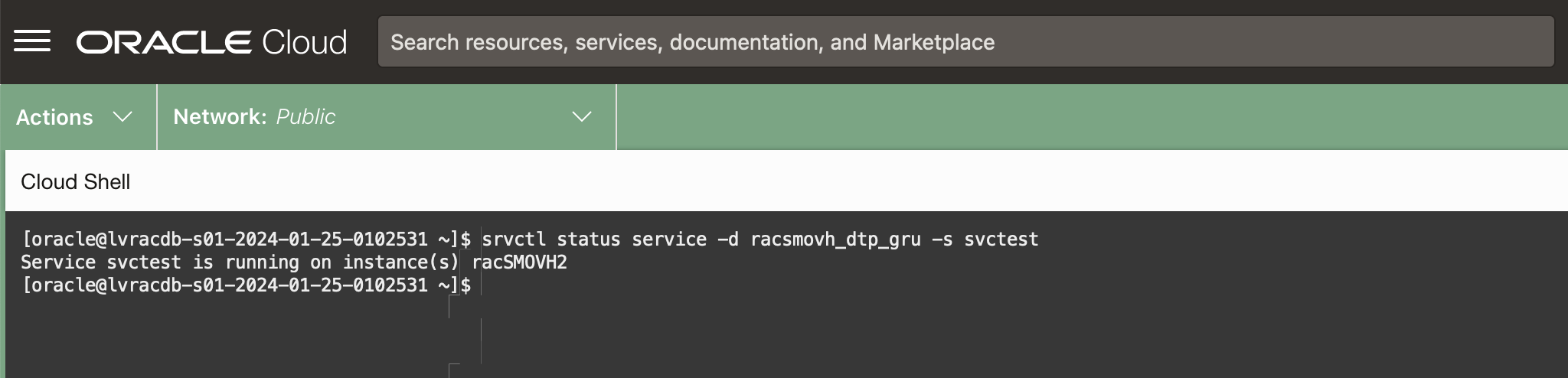Expand the Network dropdown chevron

[x=582, y=116]
